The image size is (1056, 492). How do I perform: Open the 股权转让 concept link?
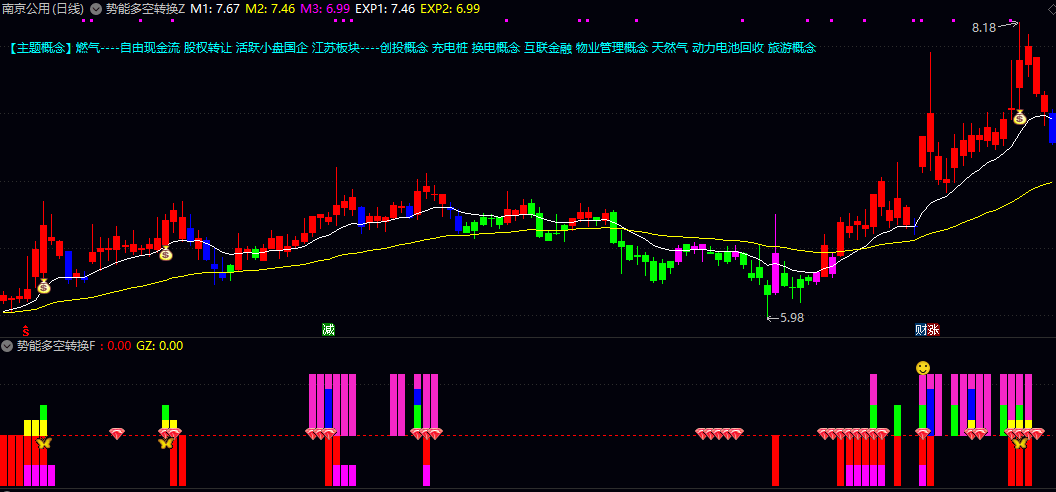pos(207,48)
